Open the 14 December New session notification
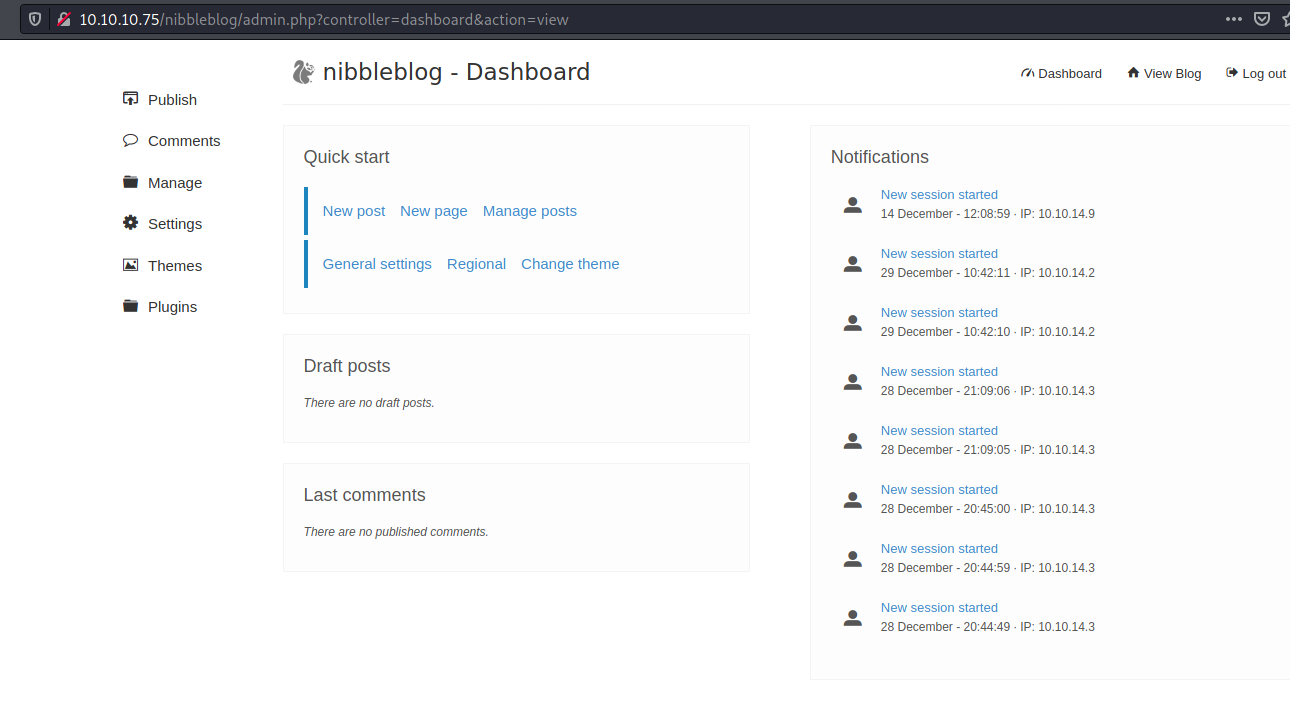The width and height of the screenshot is (1290, 712). [939, 195]
